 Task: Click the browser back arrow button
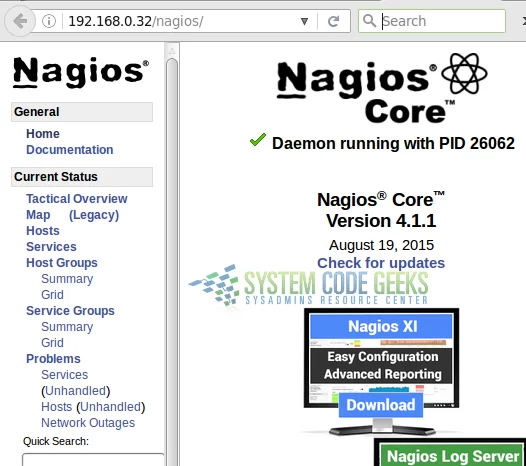[x=19, y=21]
